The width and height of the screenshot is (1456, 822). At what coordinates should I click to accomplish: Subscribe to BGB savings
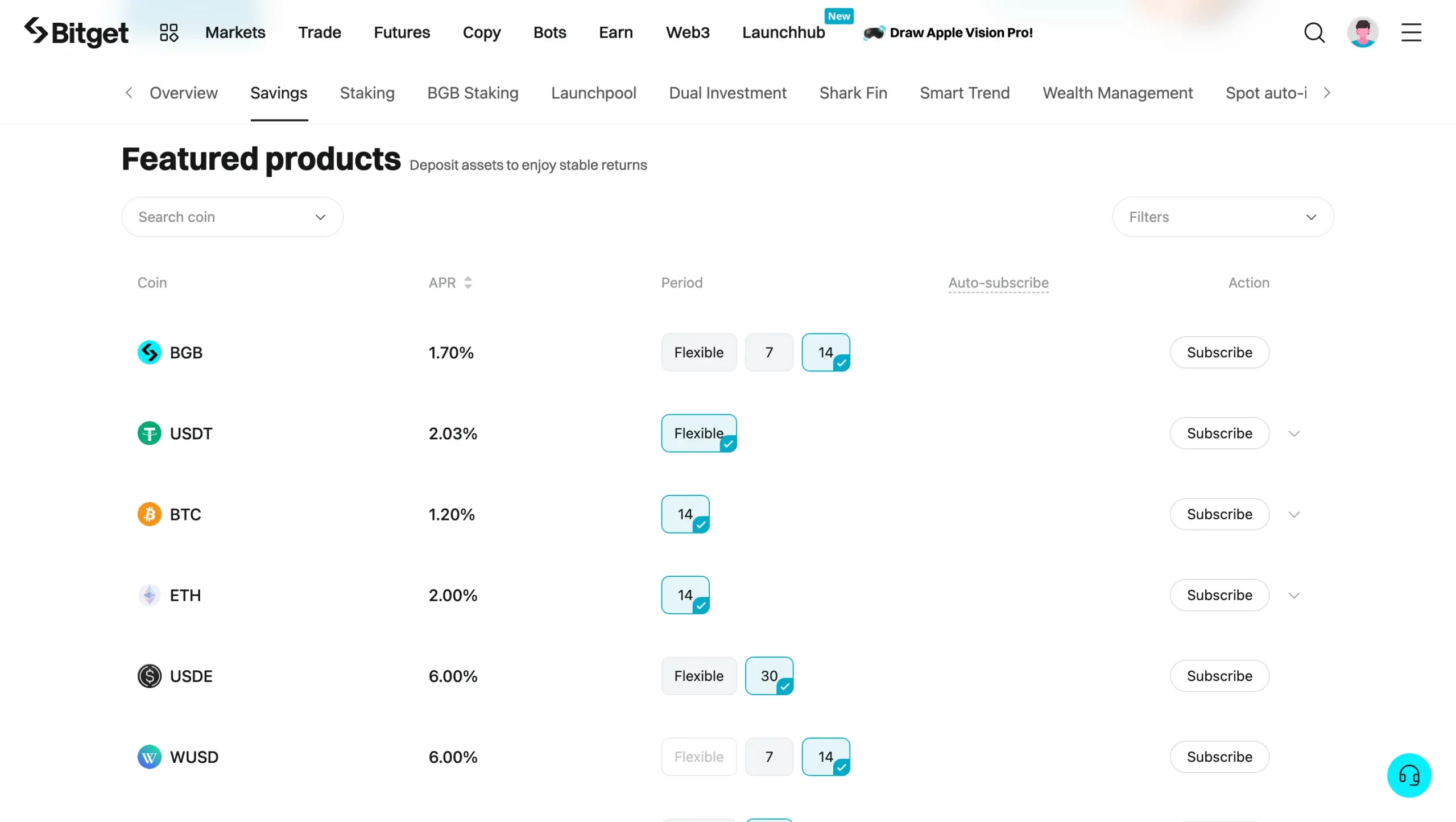(x=1219, y=353)
